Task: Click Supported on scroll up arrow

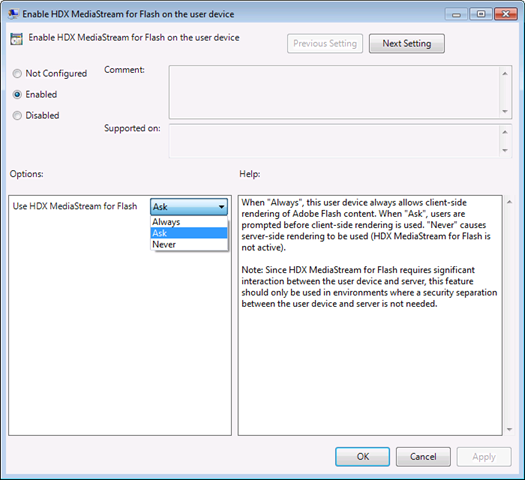Action: click(x=505, y=132)
